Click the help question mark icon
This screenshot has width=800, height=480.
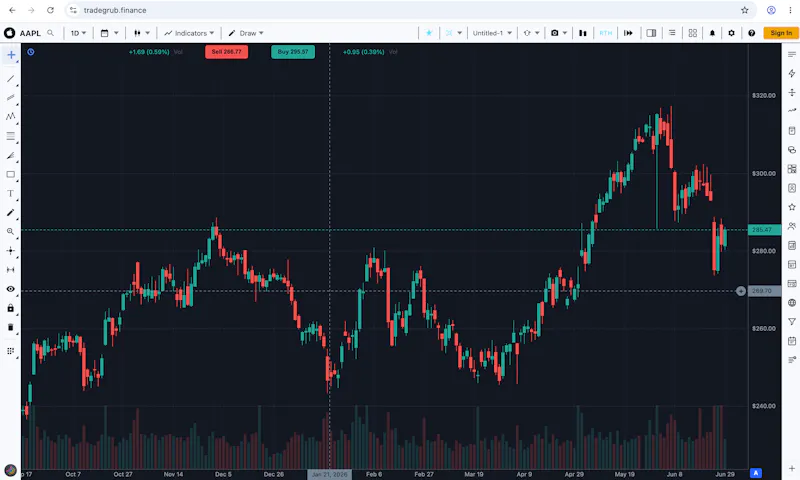point(752,33)
